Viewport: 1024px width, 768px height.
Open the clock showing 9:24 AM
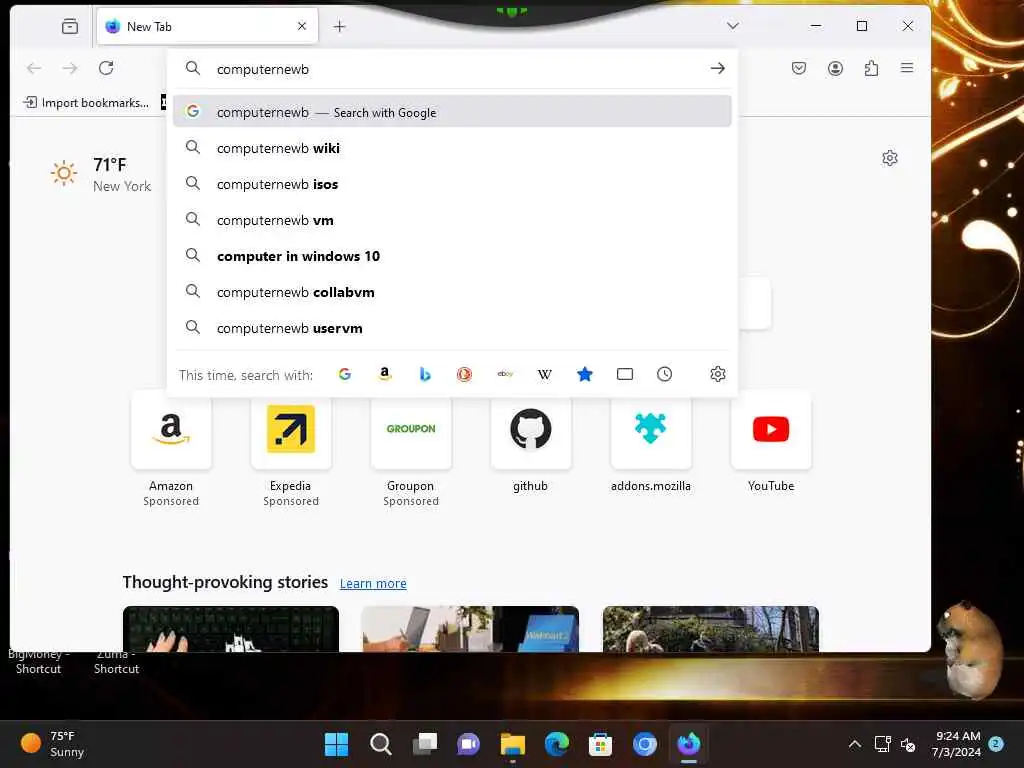click(956, 744)
